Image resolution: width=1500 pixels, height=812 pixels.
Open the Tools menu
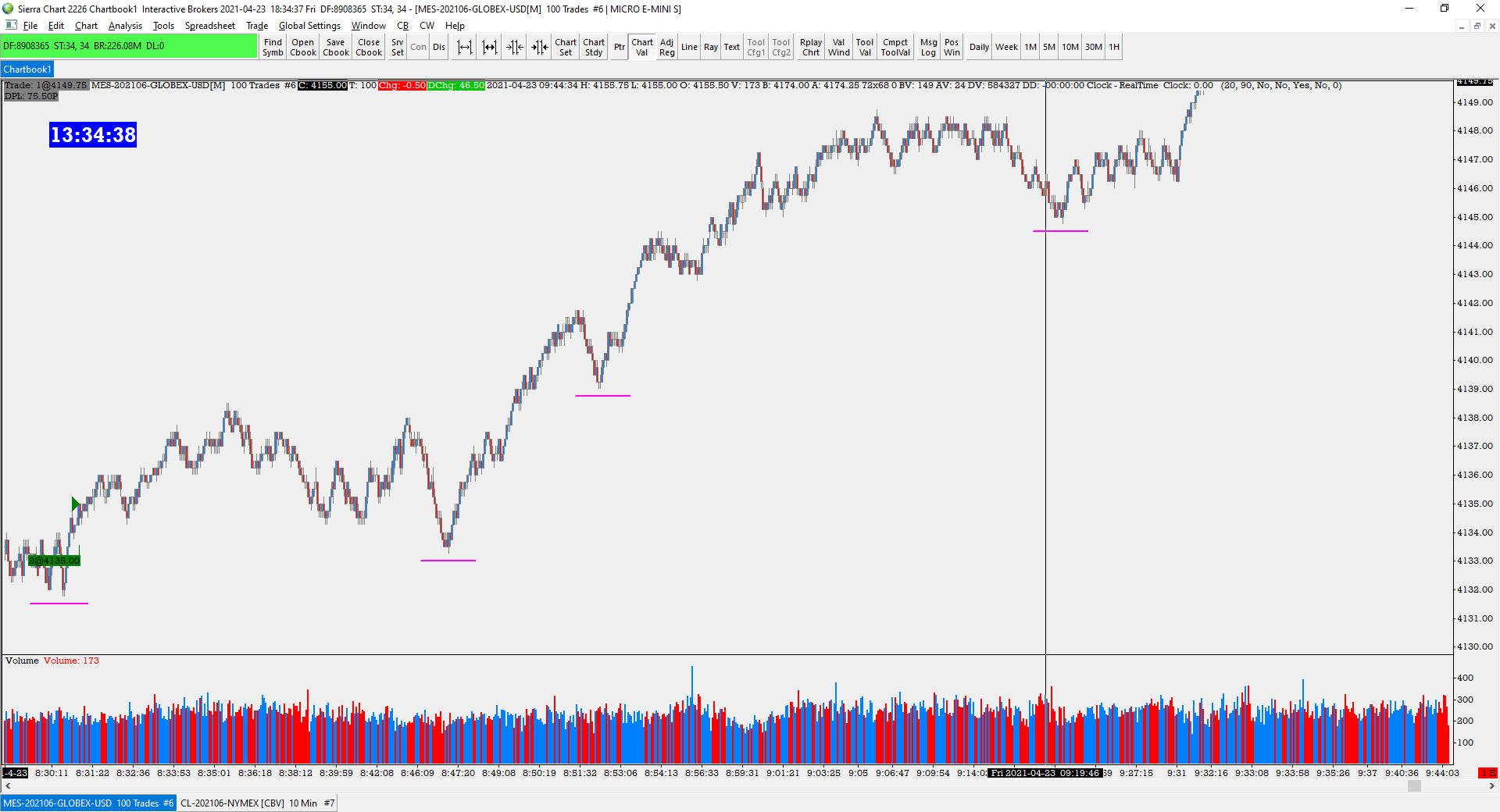(x=163, y=26)
